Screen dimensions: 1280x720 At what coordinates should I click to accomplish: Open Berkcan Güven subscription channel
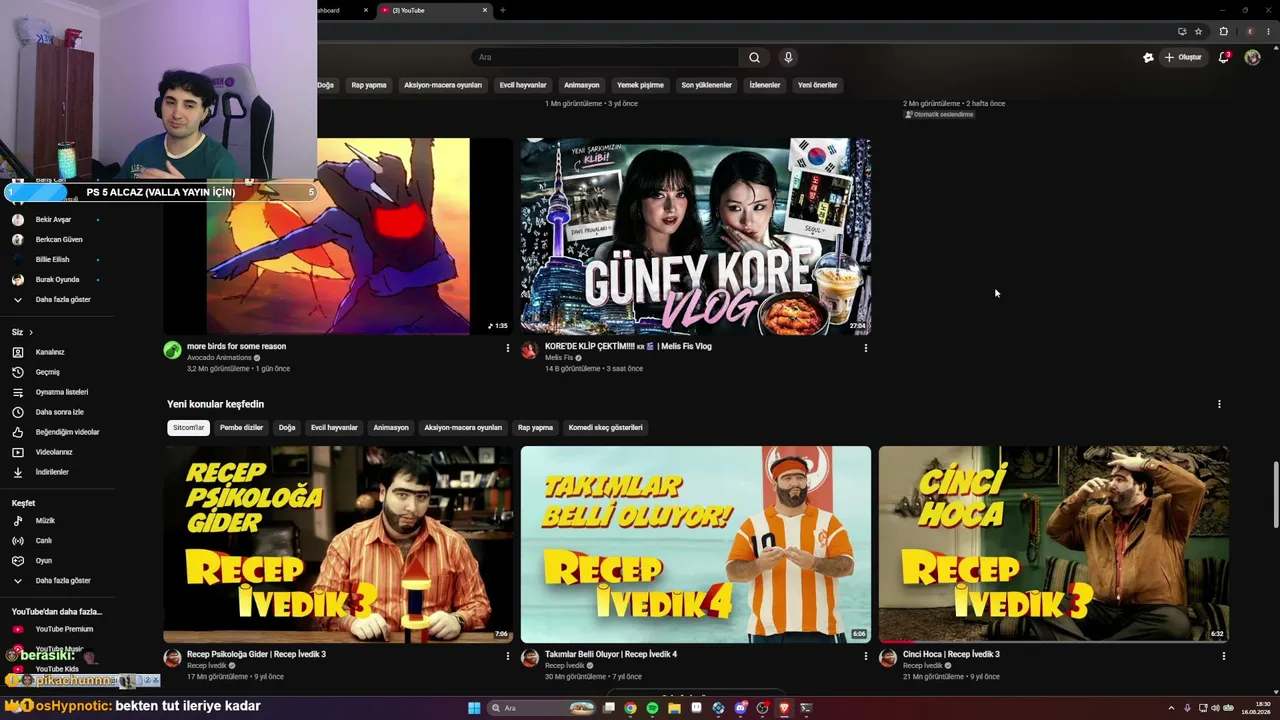59,240
